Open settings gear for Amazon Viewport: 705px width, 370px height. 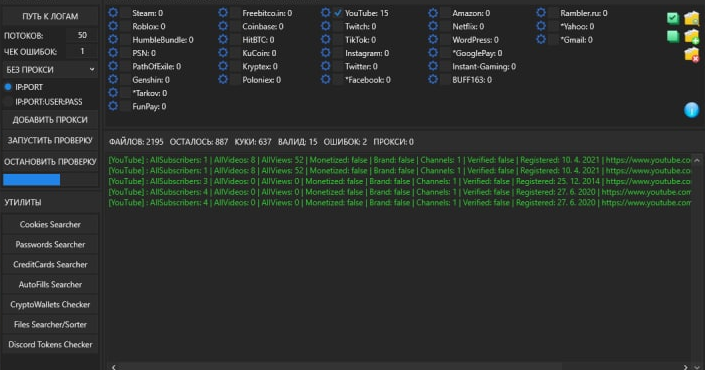pos(433,13)
